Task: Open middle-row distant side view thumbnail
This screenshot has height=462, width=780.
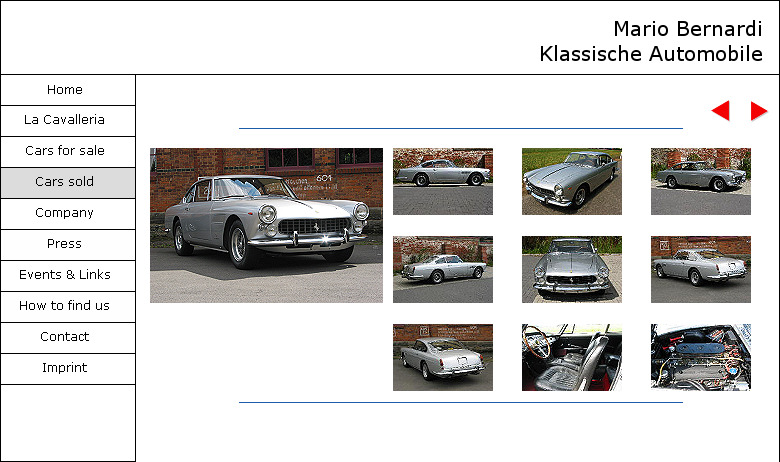Action: coord(443,269)
